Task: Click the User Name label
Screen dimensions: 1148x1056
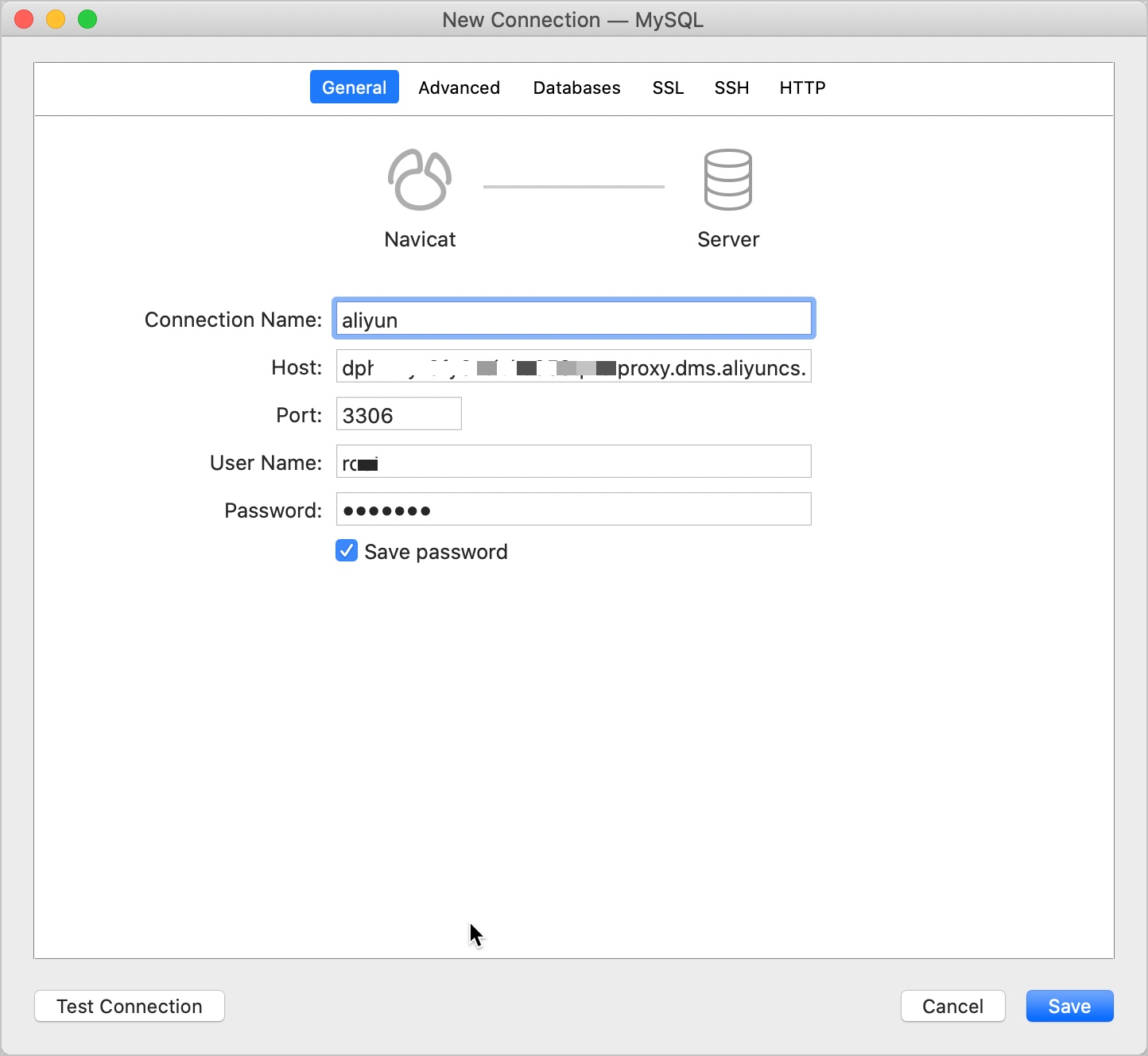Action: (x=266, y=463)
